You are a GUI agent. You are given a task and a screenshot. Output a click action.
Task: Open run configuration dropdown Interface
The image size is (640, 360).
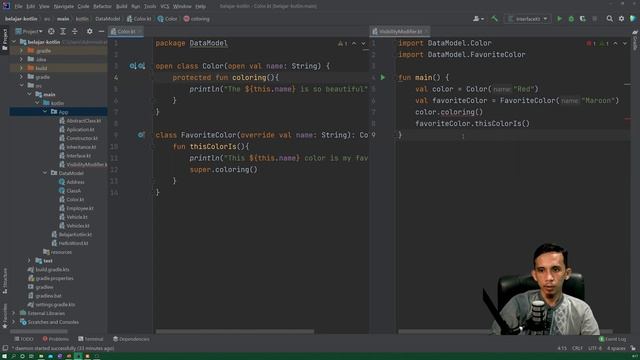[528, 19]
